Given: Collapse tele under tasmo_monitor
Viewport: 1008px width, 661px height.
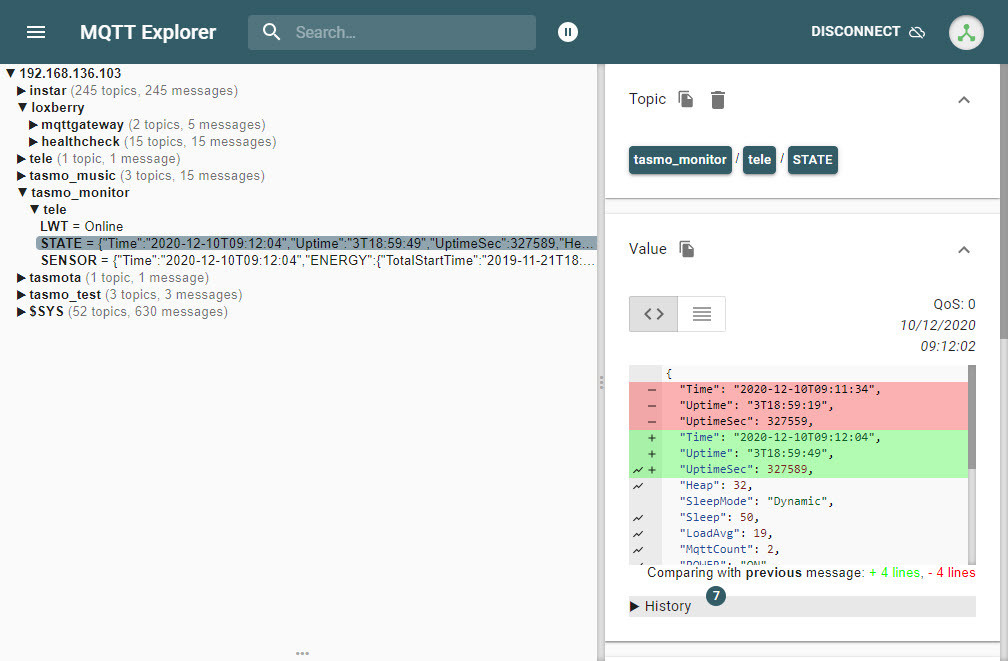Looking at the screenshot, I should point(35,210).
